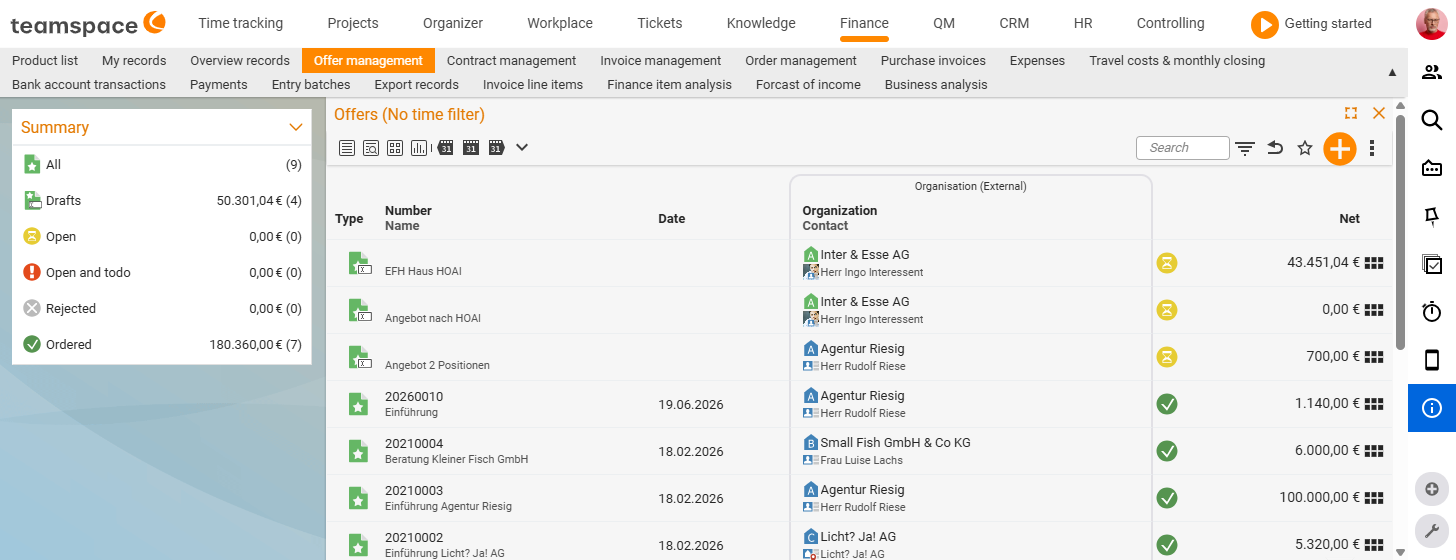Open the list view in the Offers toolbar
This screenshot has width=1456, height=560.
coord(347,148)
